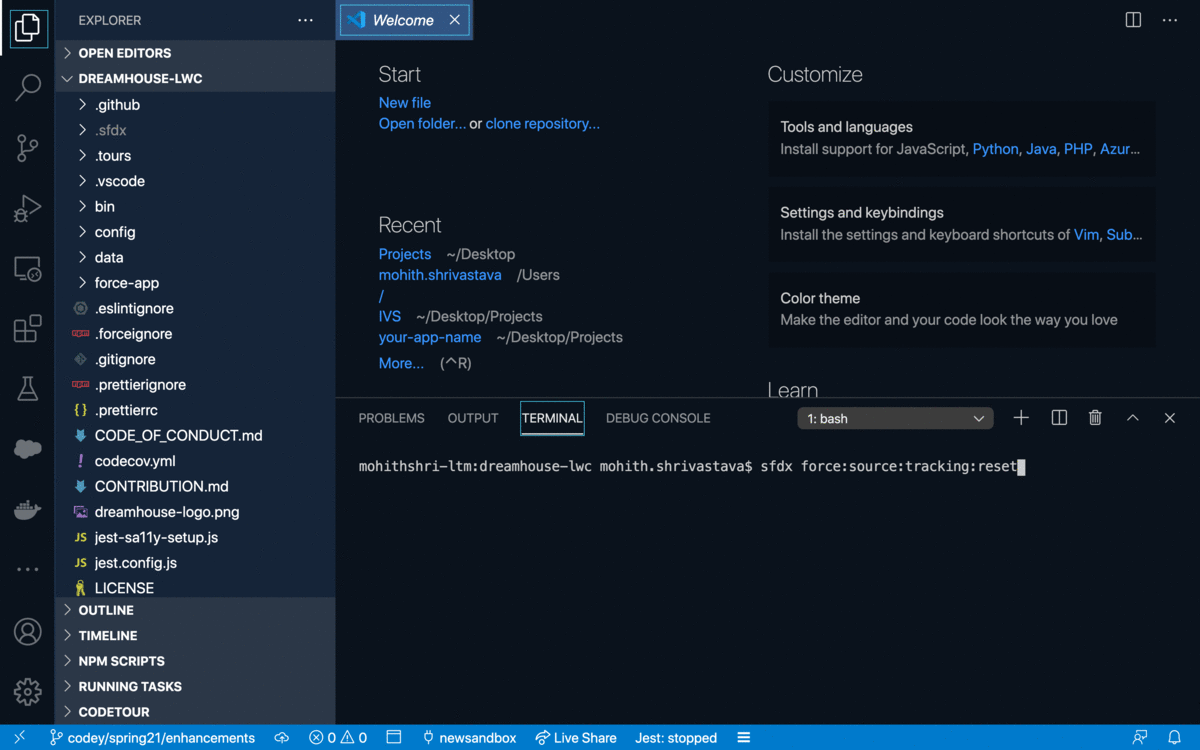Create a new terminal with plus icon
1200x750 pixels.
click(x=1021, y=418)
